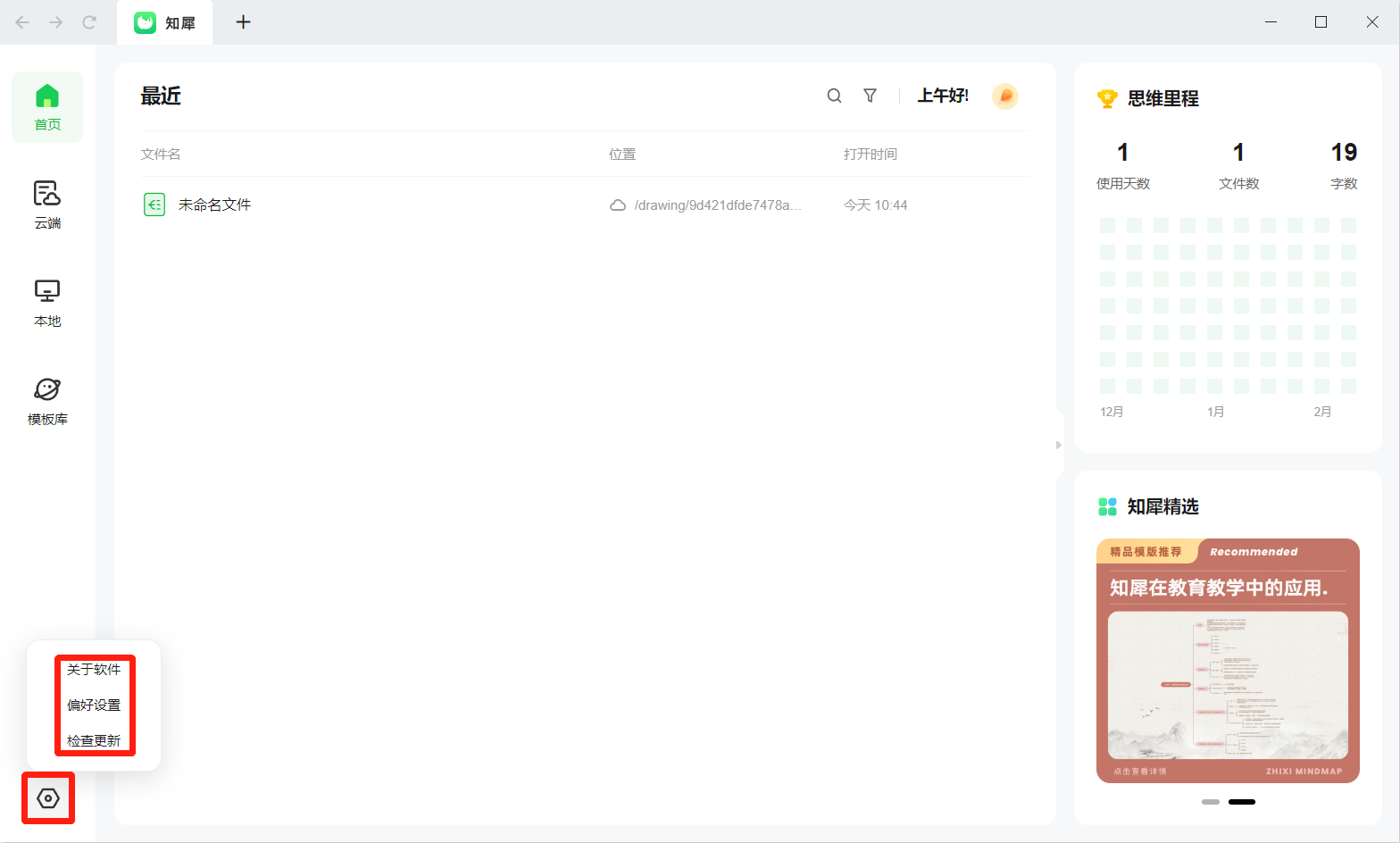The height and width of the screenshot is (843, 1400).
Task: Click the refresh icon
Action: point(89,22)
